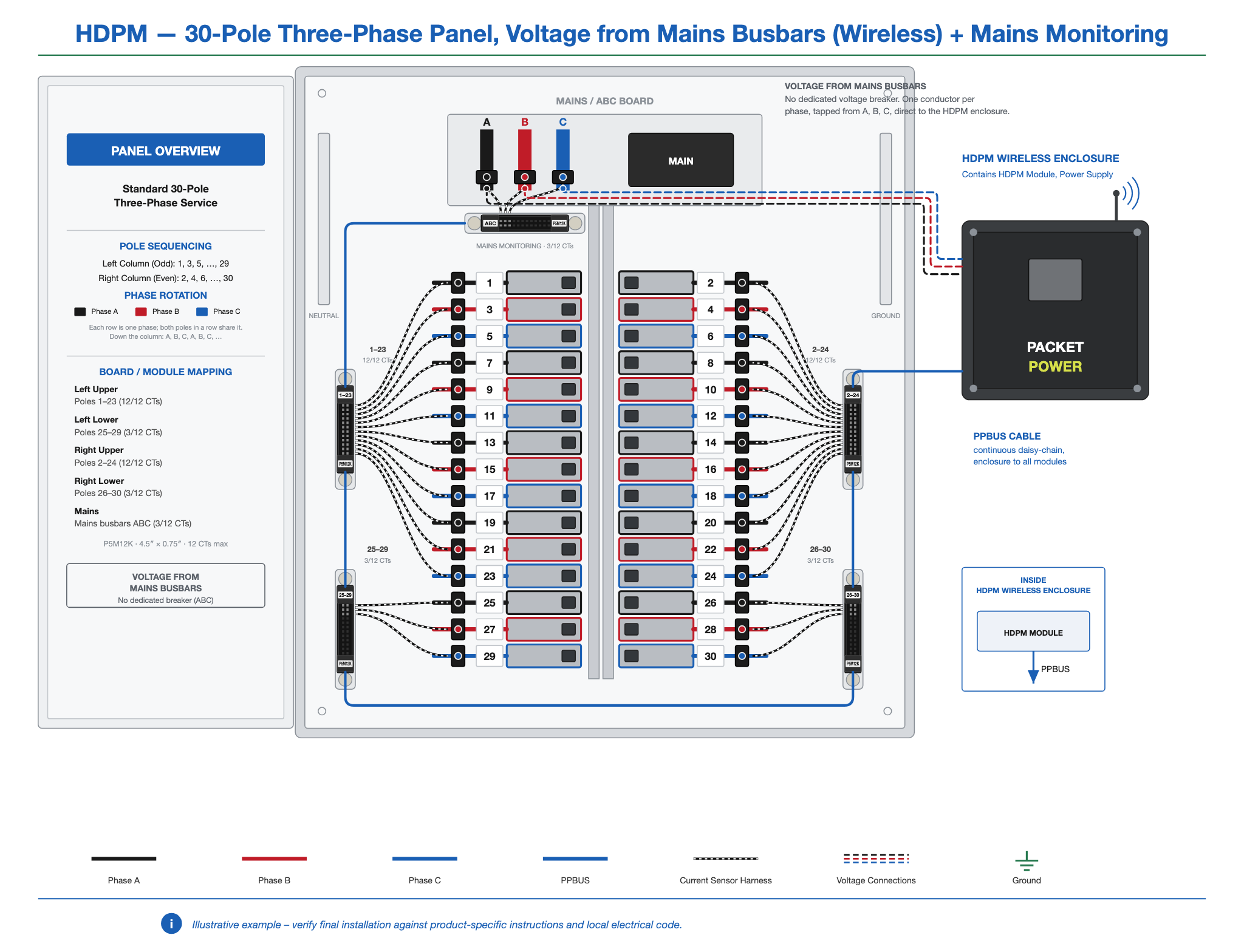Click the PPBUS CABLE label
The width and height of the screenshot is (1244, 952).
click(1006, 436)
